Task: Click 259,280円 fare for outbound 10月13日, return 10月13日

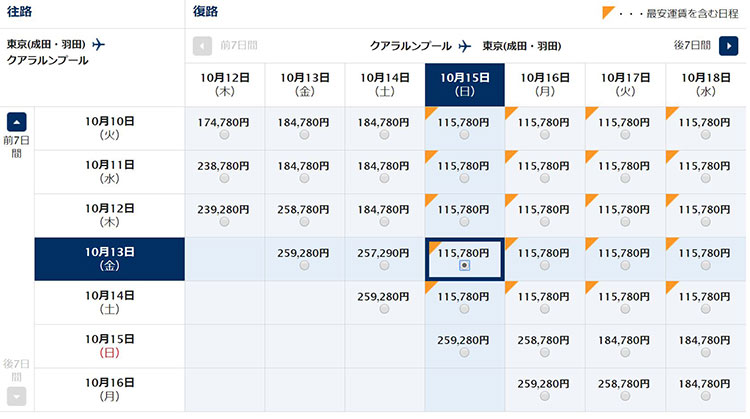Action: click(303, 253)
